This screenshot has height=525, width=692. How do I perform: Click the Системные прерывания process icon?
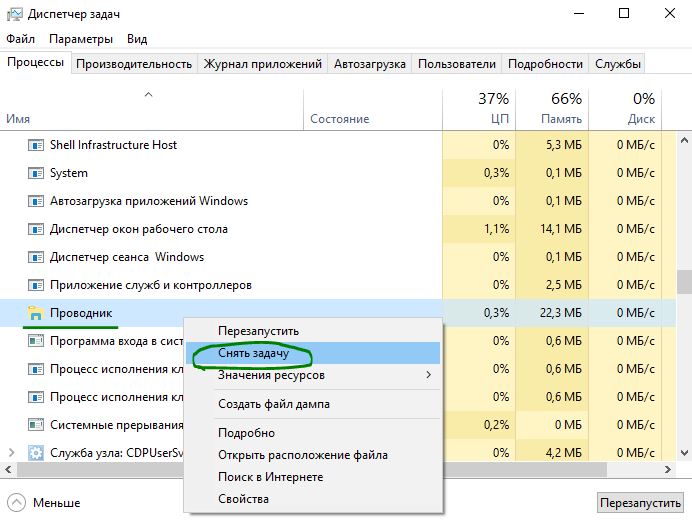(36, 425)
